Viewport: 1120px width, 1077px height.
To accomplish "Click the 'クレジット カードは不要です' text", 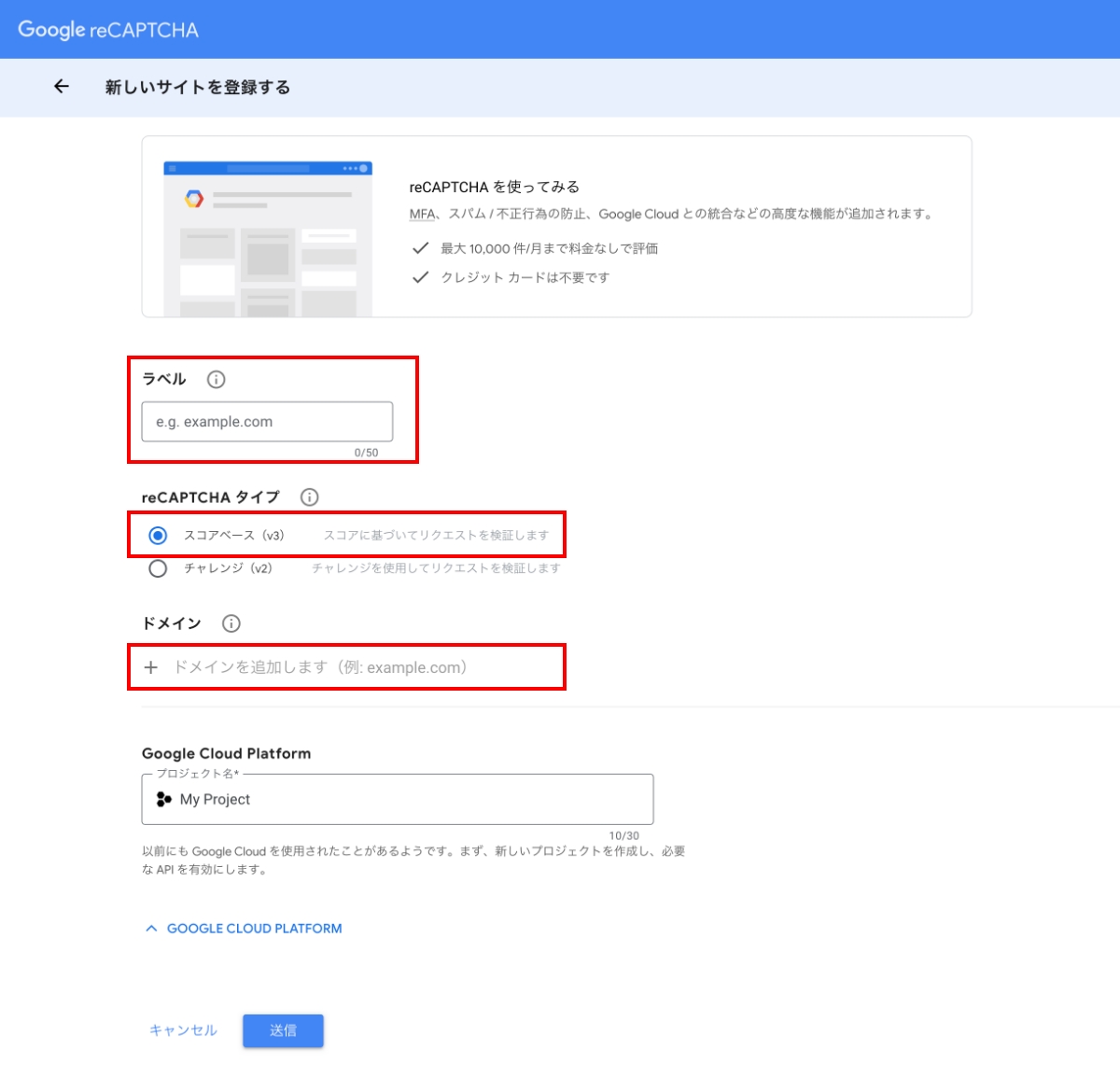I will tap(525, 277).
